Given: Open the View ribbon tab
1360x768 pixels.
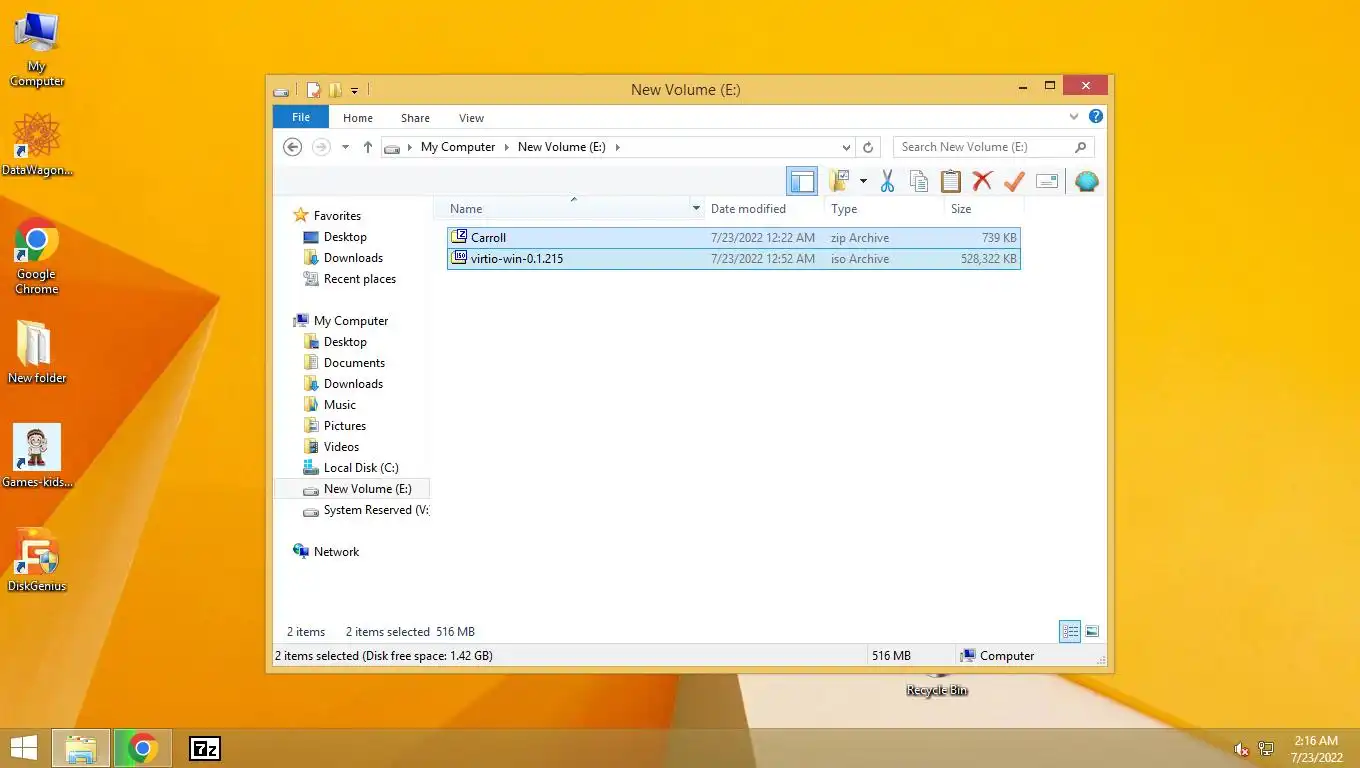Looking at the screenshot, I should (471, 118).
